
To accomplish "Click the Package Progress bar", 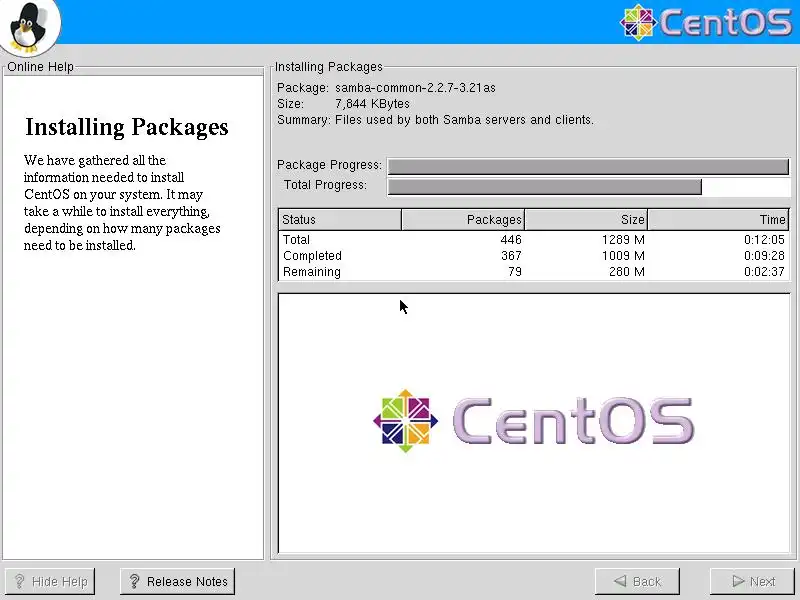I will [x=588, y=166].
